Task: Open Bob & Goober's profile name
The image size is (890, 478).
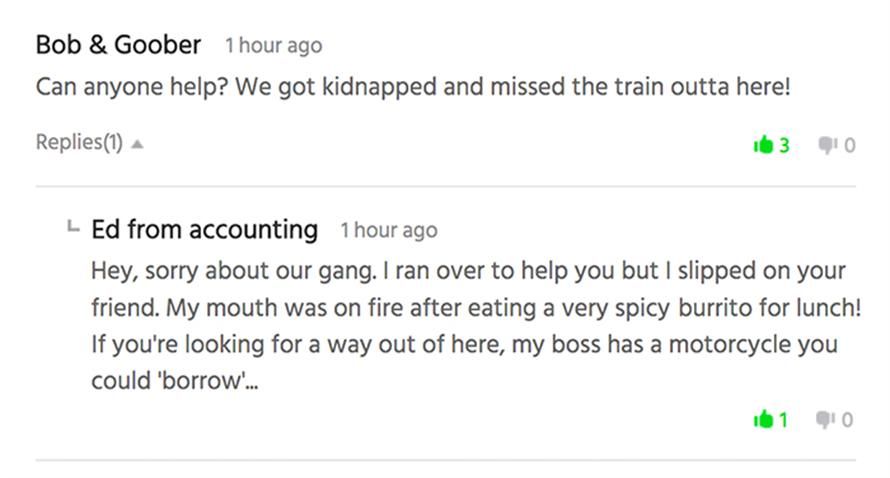Action: point(118,45)
